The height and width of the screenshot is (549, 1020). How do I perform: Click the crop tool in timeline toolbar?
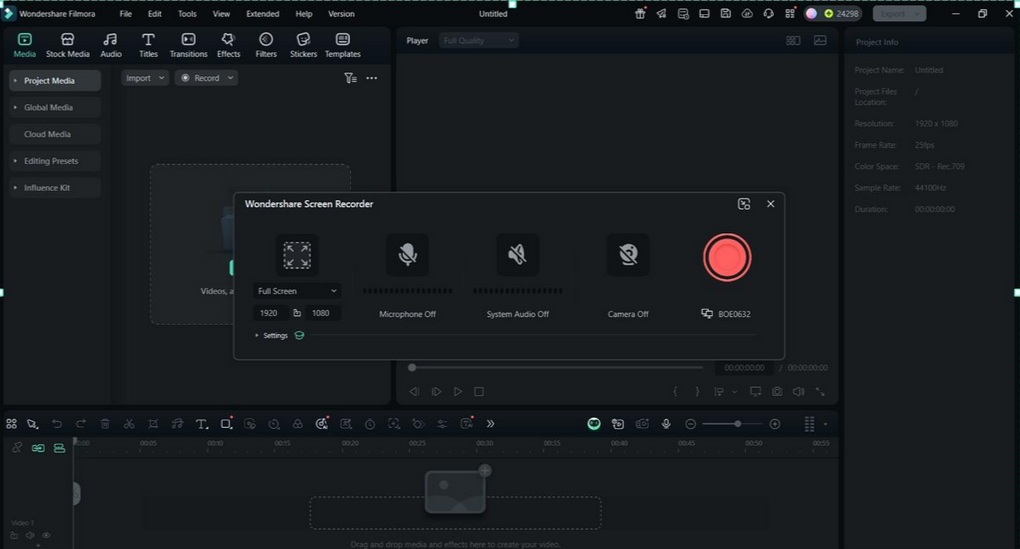click(153, 424)
